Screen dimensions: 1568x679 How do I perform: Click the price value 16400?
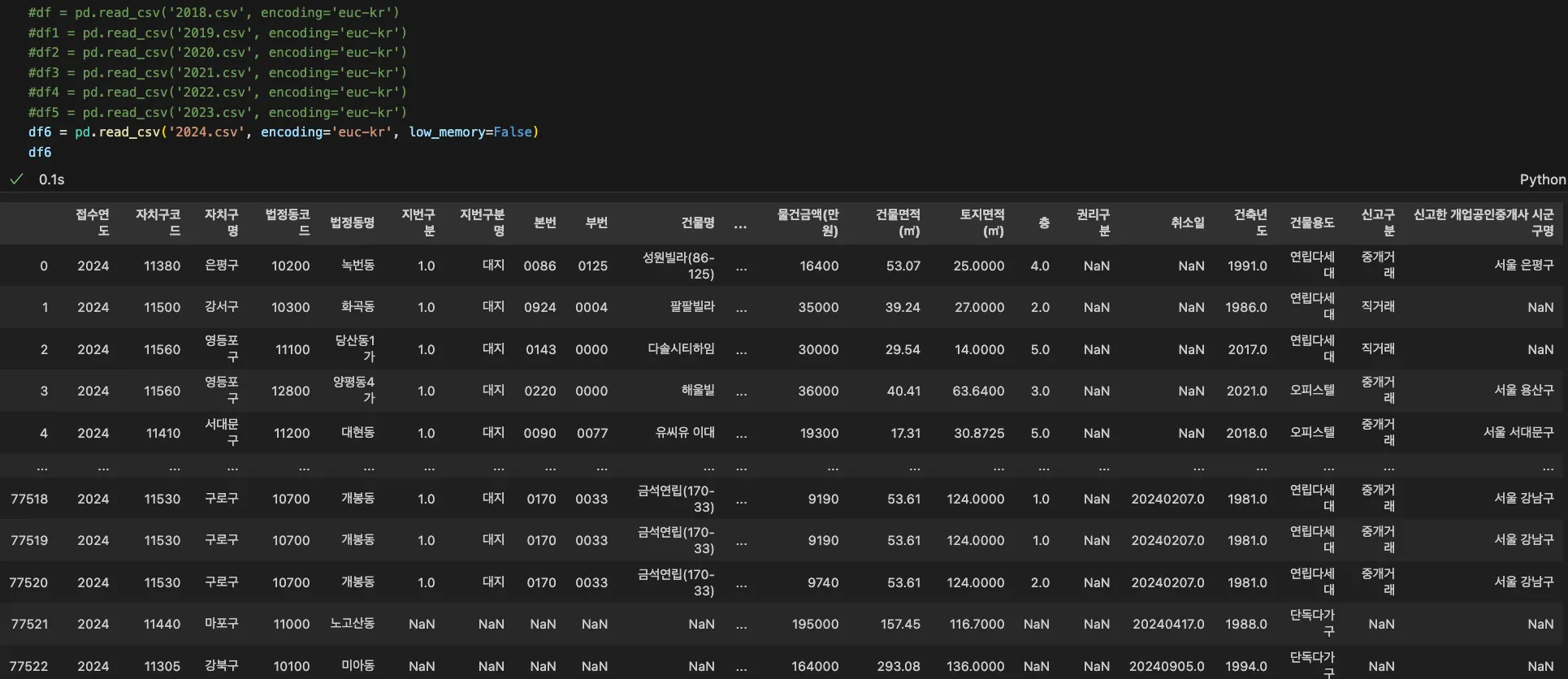click(819, 266)
